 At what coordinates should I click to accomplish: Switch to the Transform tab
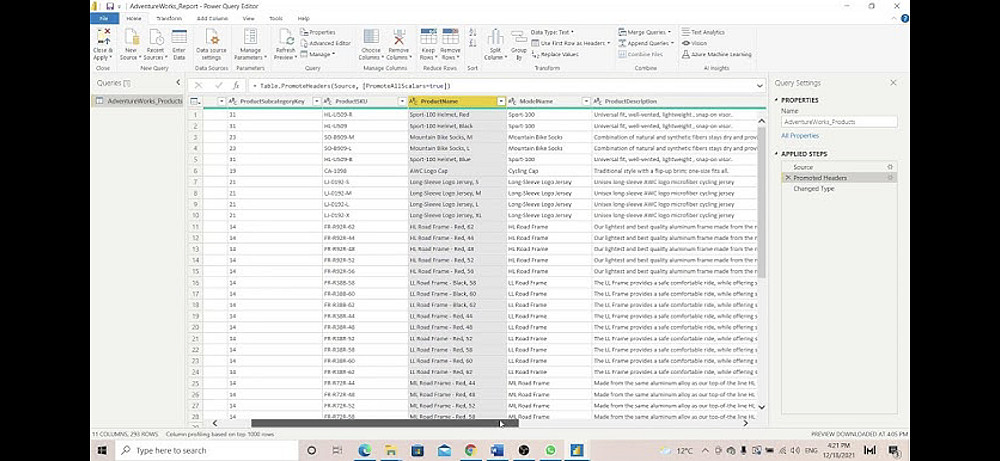tap(168, 18)
